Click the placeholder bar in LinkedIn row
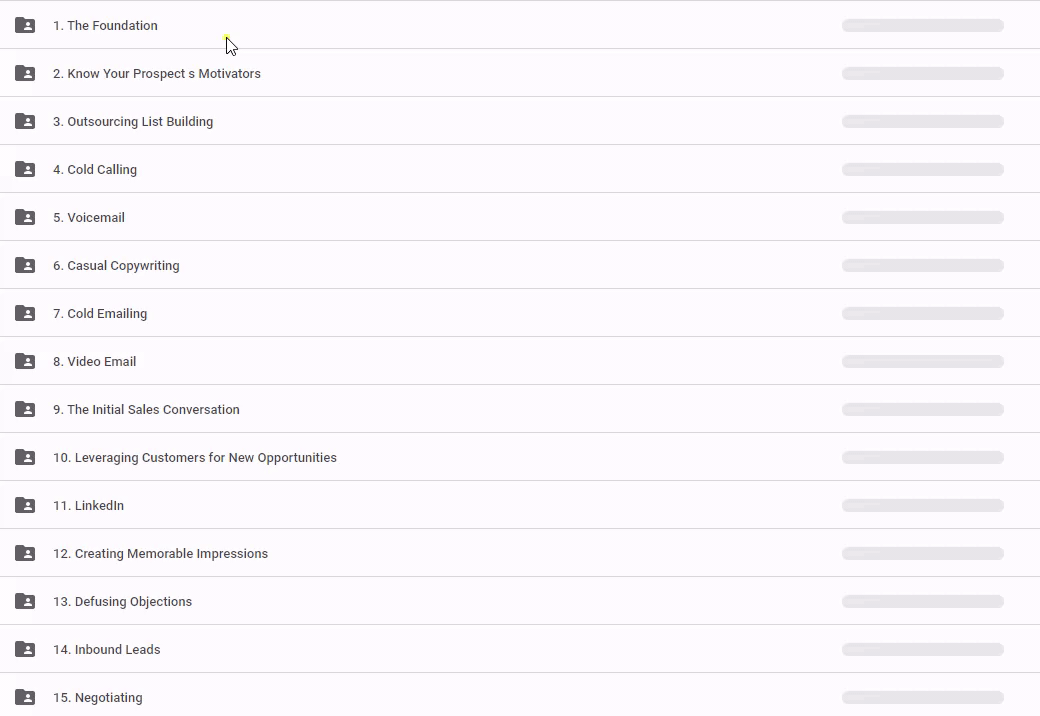 pos(922,506)
